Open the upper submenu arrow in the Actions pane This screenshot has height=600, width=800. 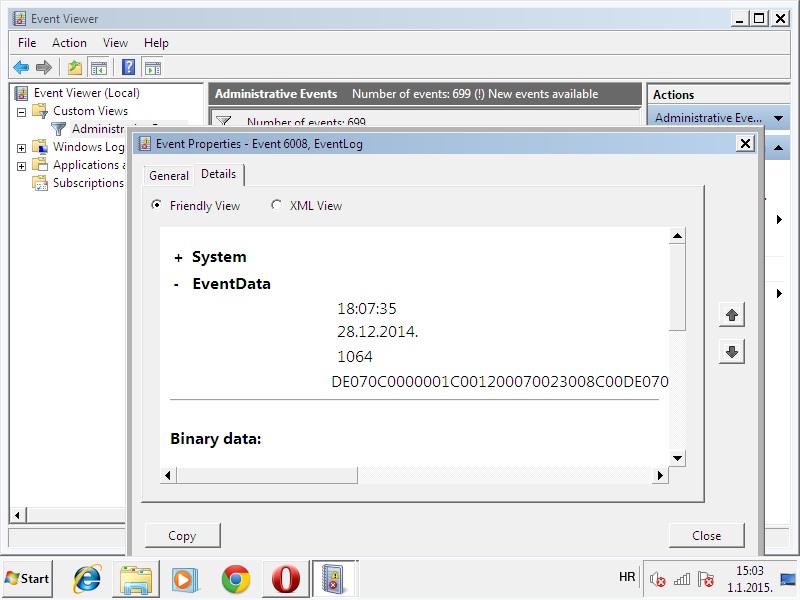[779, 219]
